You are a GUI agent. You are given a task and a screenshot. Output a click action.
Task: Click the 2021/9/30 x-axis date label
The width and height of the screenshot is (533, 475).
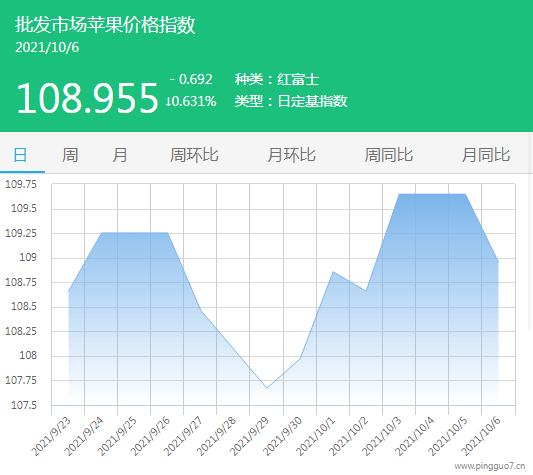point(282,437)
